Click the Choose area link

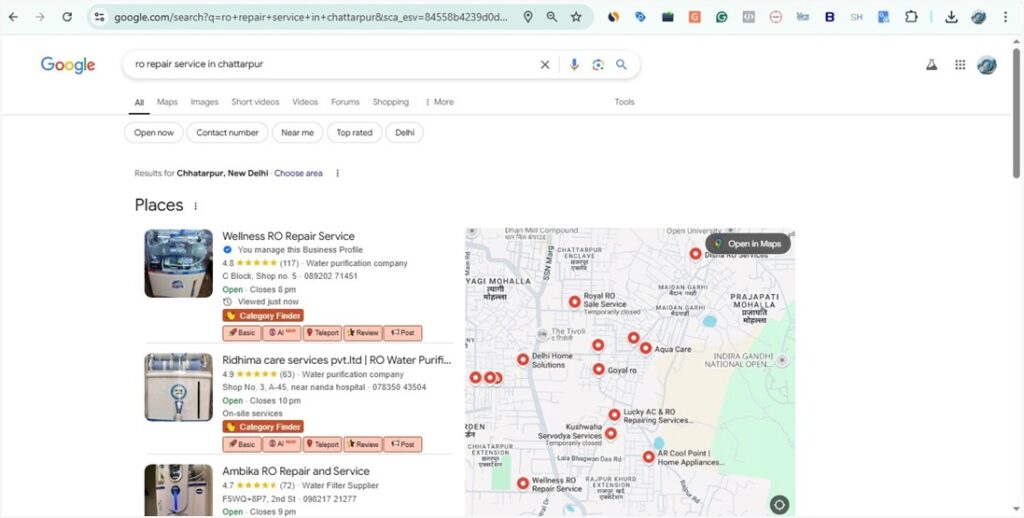298,173
